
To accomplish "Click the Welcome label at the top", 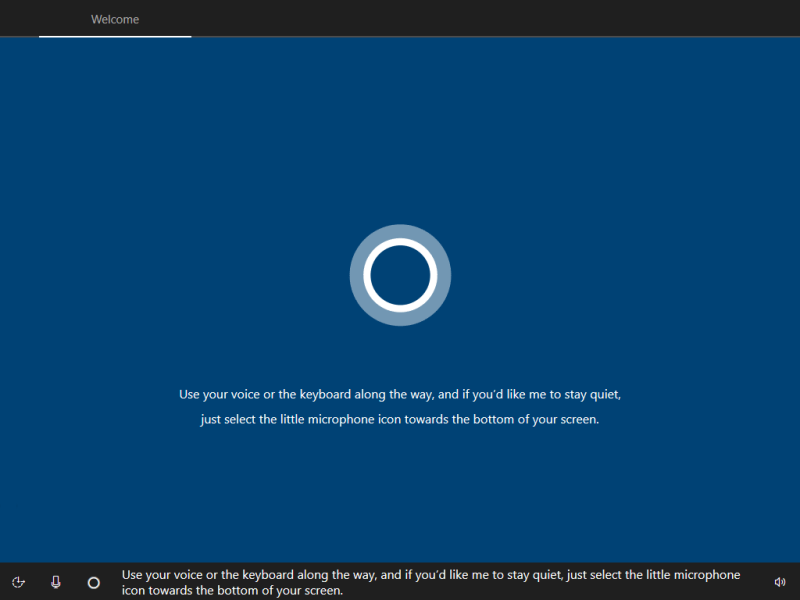I will click(114, 19).
